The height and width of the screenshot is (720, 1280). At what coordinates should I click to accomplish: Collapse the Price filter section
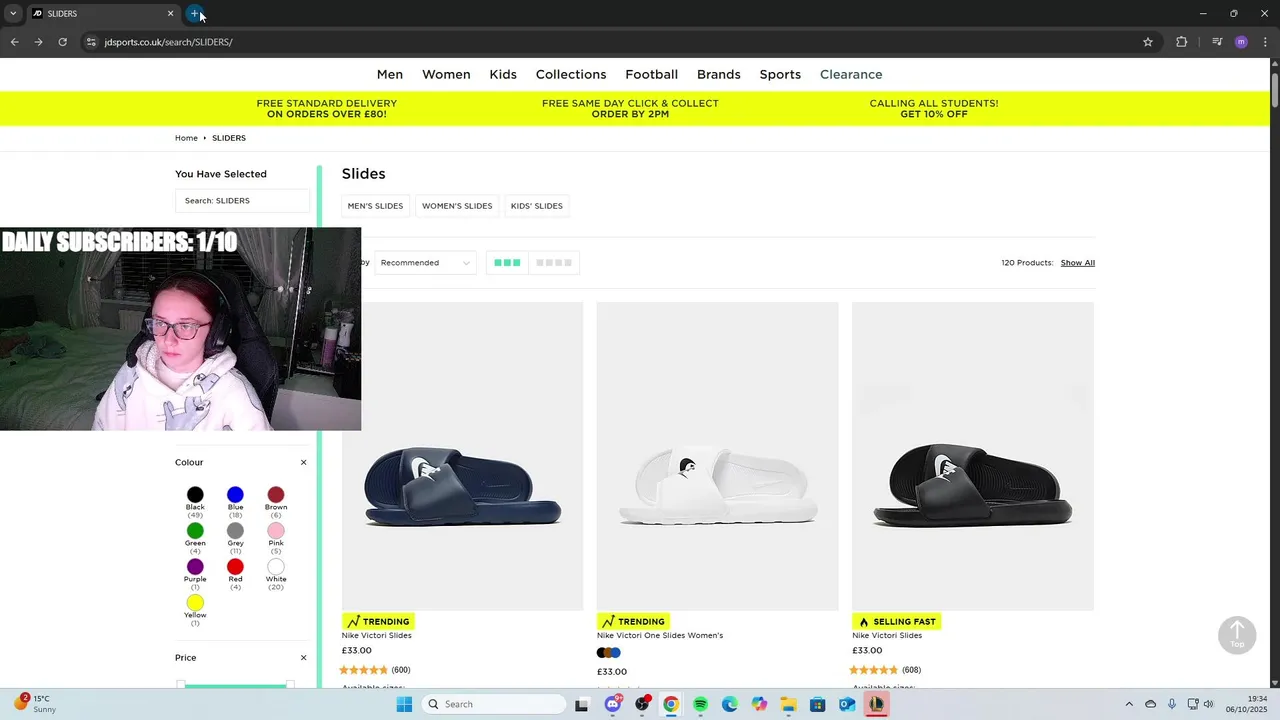click(304, 658)
